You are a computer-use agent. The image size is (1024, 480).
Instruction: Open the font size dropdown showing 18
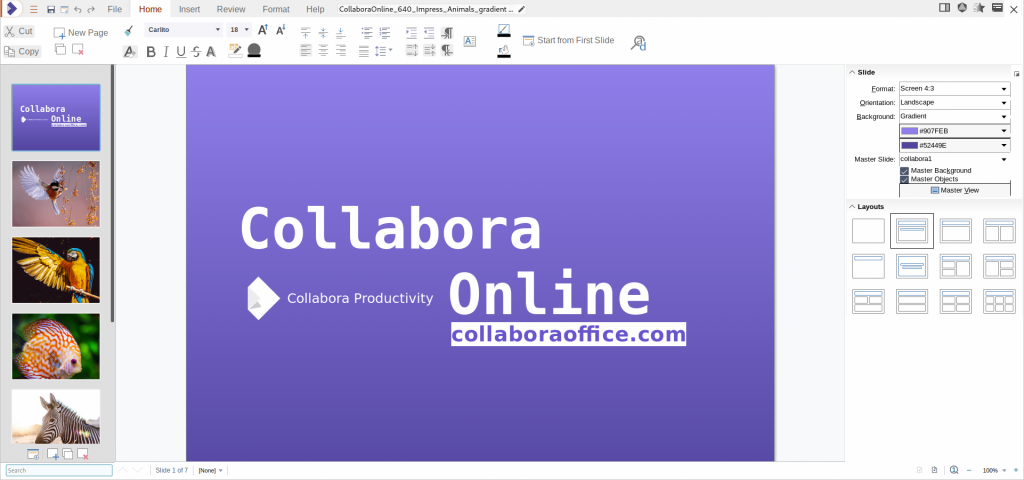pyautogui.click(x=239, y=30)
